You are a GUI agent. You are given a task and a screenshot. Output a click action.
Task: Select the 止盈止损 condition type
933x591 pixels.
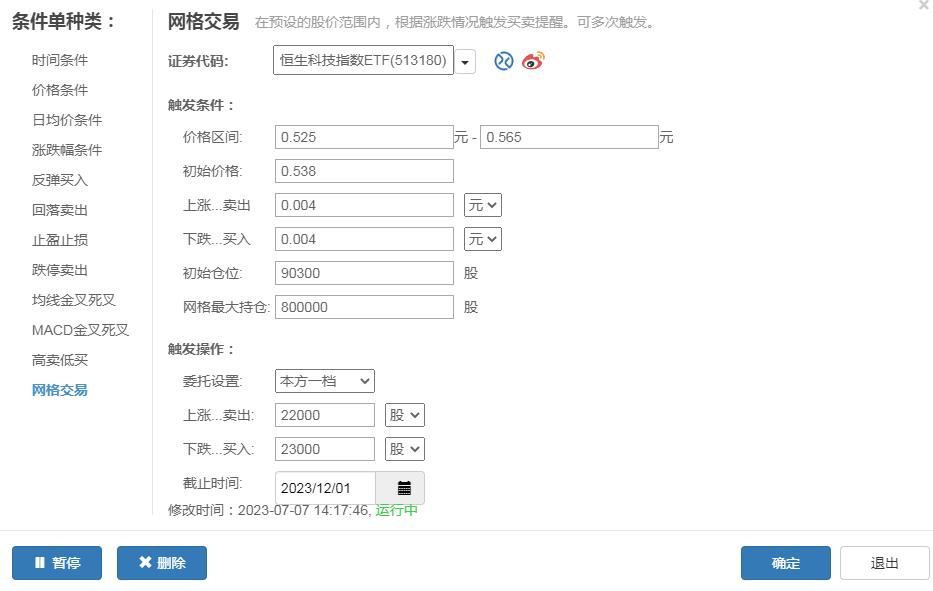(60, 240)
